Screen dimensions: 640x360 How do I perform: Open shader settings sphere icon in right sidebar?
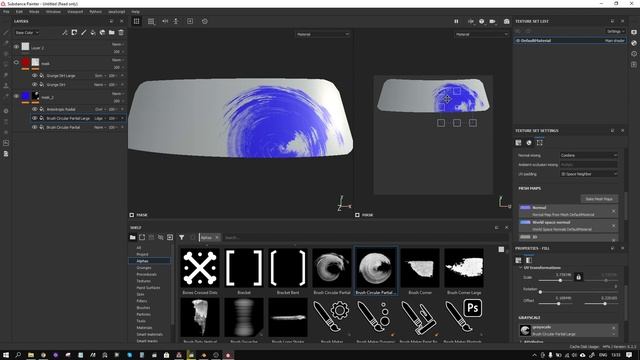coord(634,42)
